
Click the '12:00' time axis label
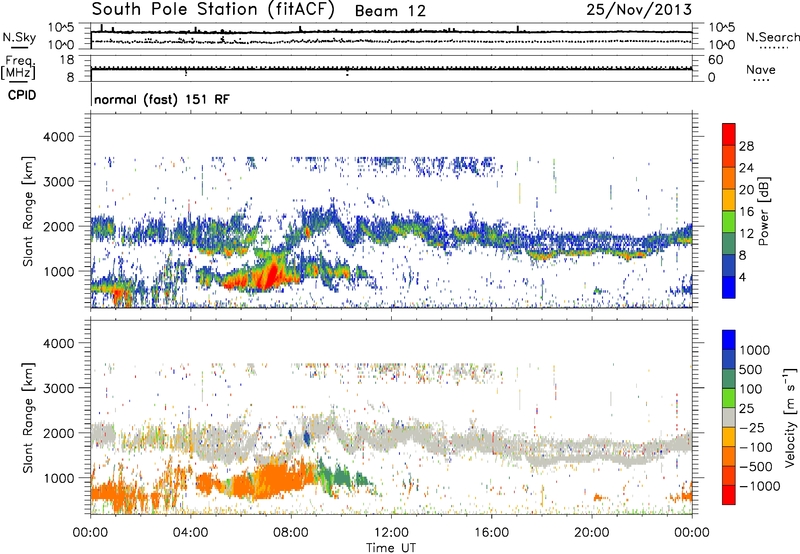pos(391,533)
